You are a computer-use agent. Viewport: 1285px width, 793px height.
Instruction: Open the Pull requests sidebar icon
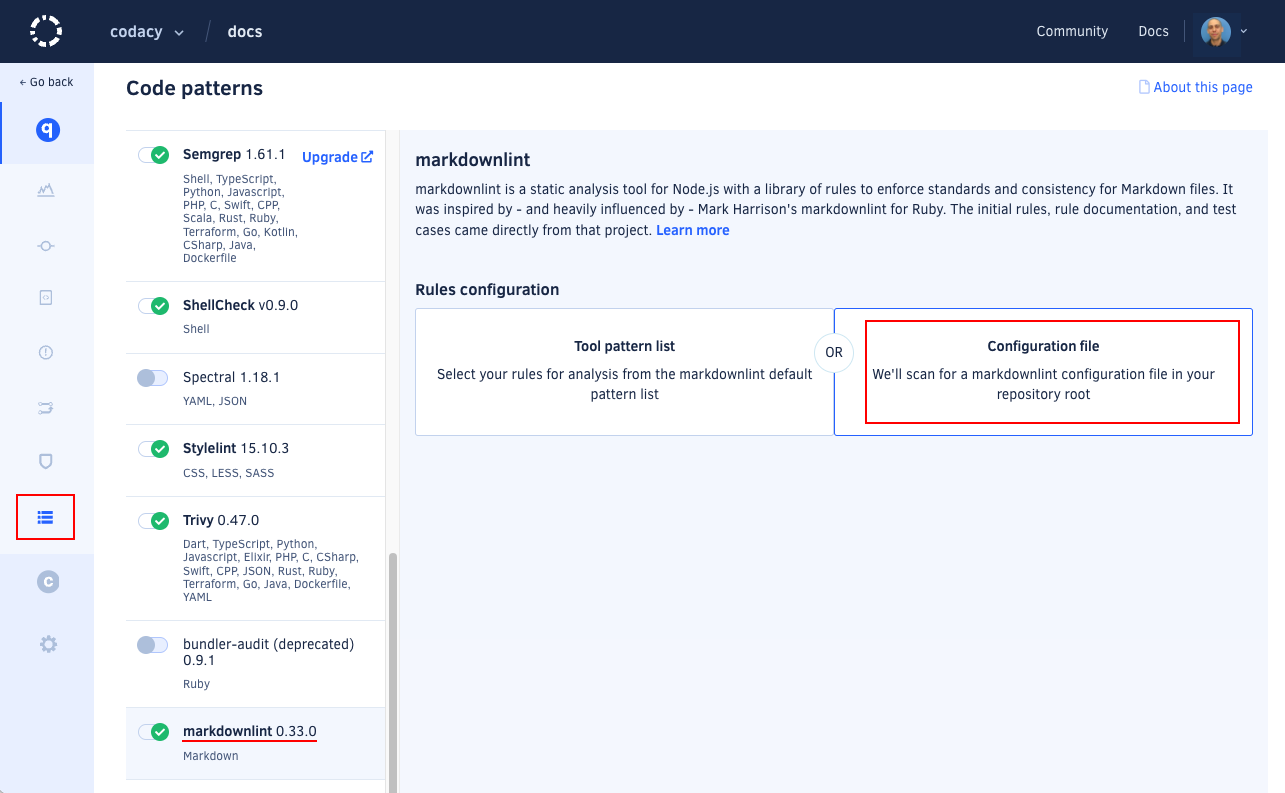(46, 407)
